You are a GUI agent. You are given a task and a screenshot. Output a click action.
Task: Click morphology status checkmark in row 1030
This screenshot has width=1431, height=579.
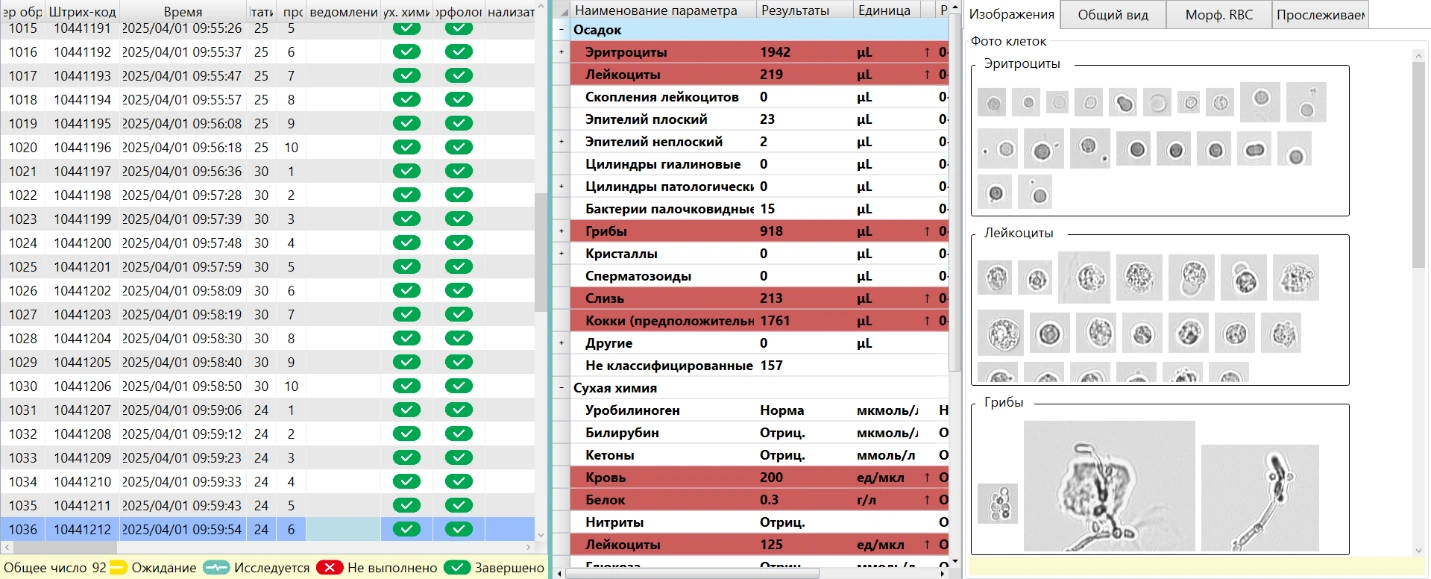point(459,386)
